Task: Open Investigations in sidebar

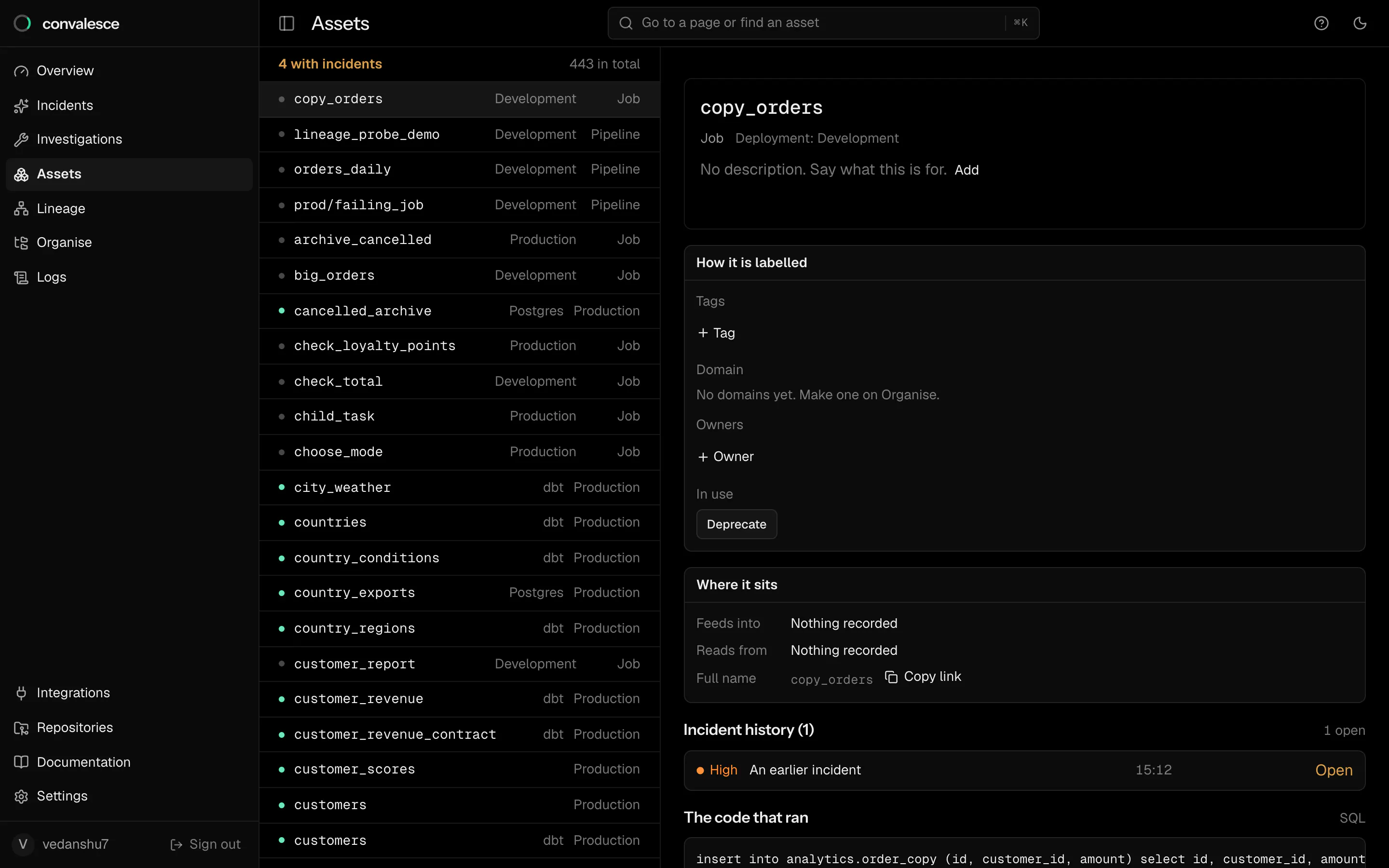Action: click(129, 139)
